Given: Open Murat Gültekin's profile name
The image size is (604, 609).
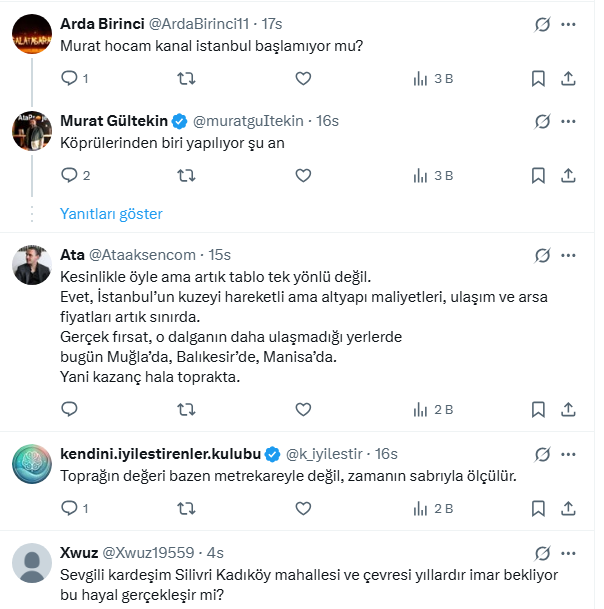Looking at the screenshot, I should pyautogui.click(x=114, y=121).
